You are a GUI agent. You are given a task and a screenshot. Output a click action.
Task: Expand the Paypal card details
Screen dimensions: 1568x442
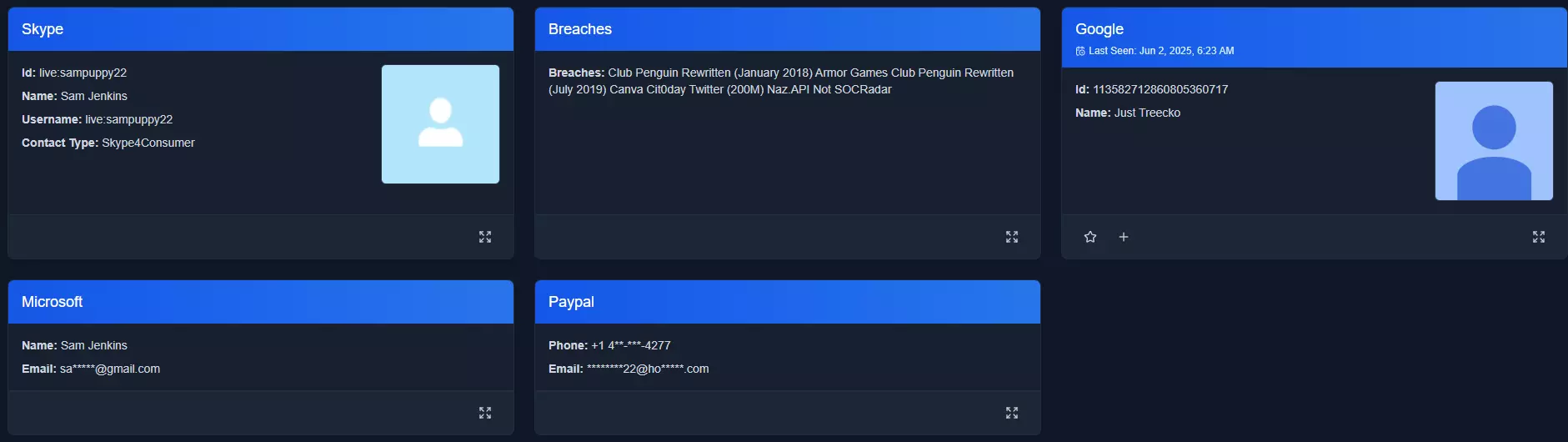1012,413
